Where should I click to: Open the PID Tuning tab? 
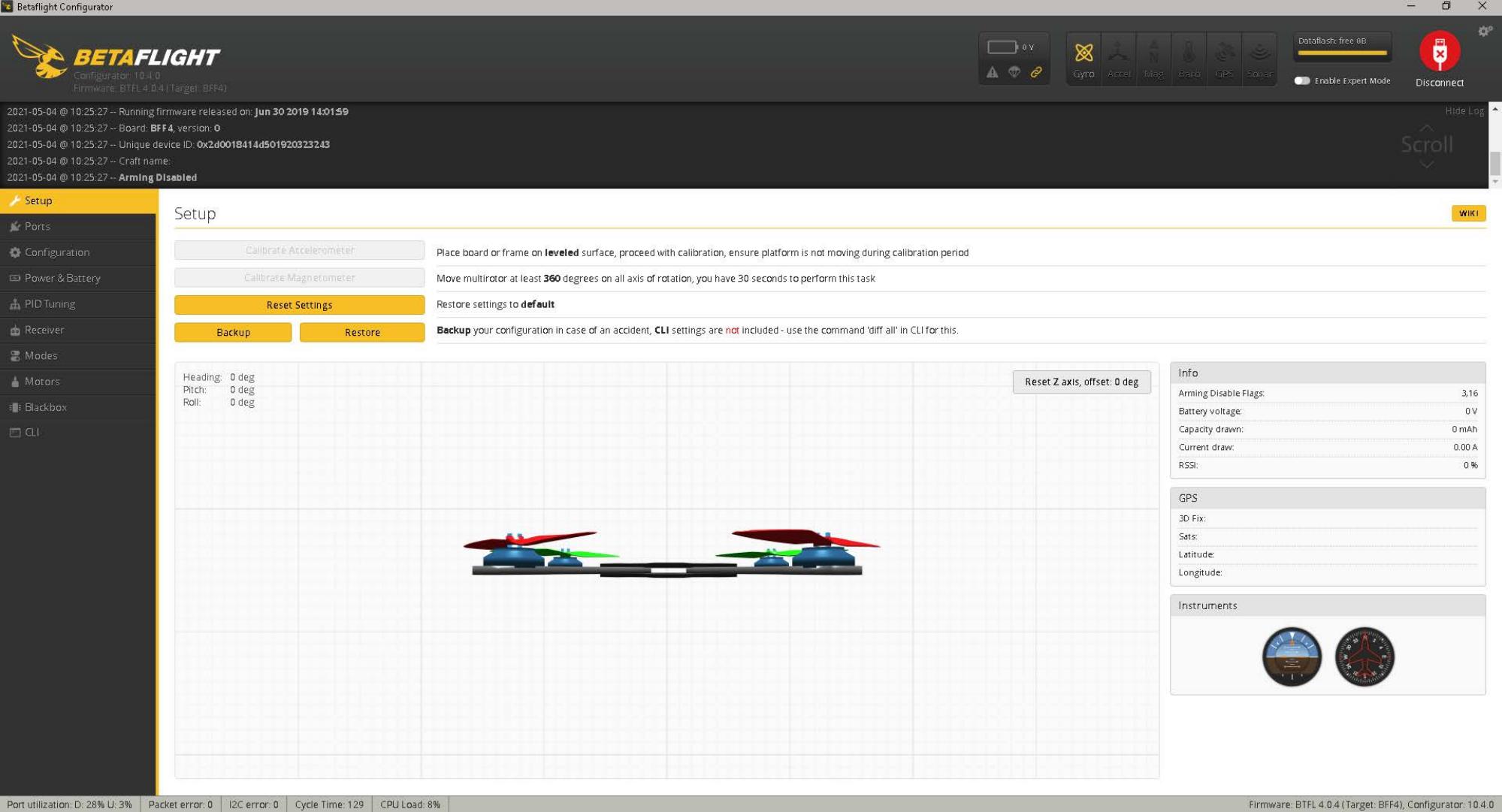[78, 303]
